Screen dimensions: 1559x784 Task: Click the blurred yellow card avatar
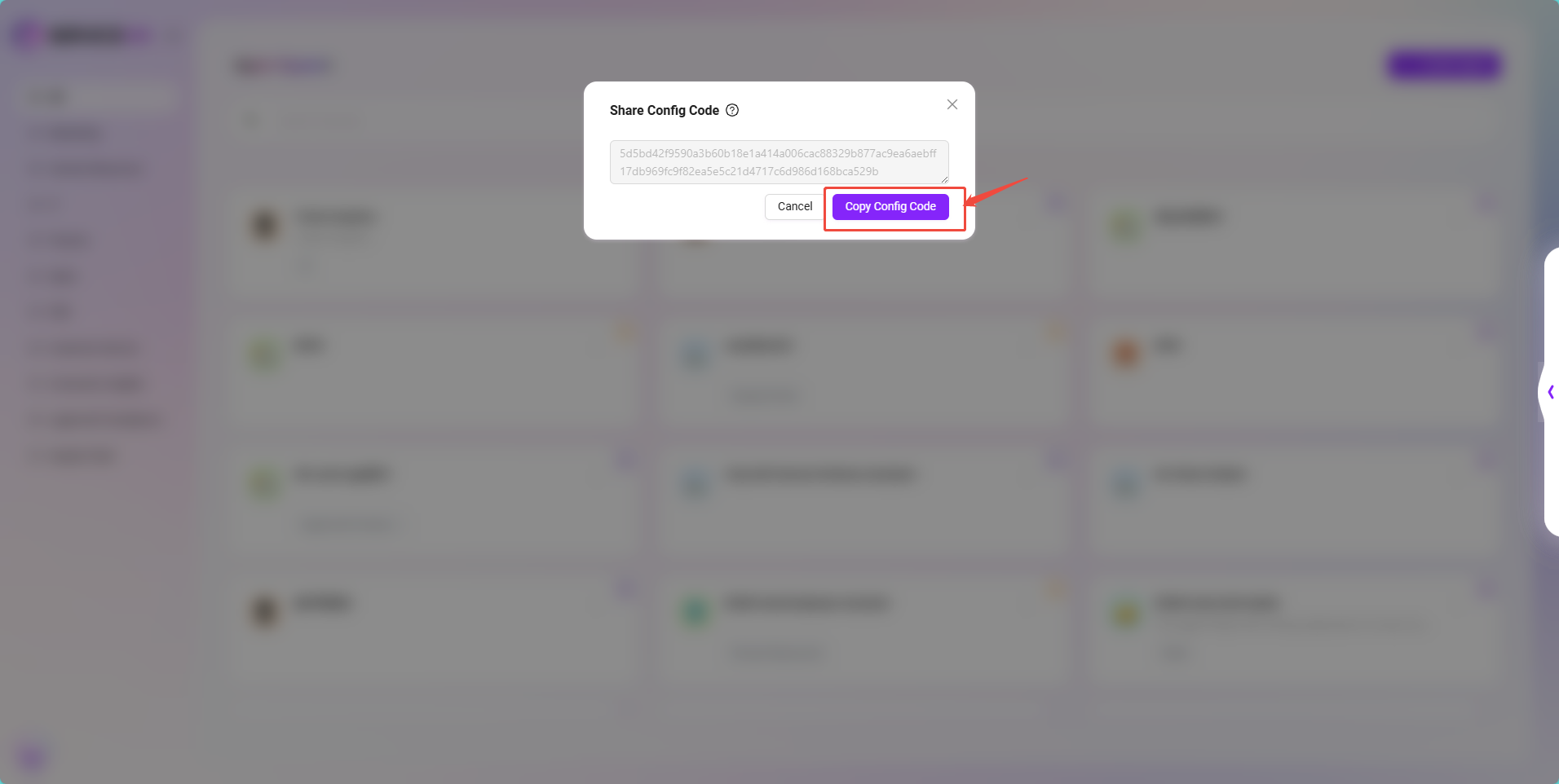pyautogui.click(x=1126, y=613)
